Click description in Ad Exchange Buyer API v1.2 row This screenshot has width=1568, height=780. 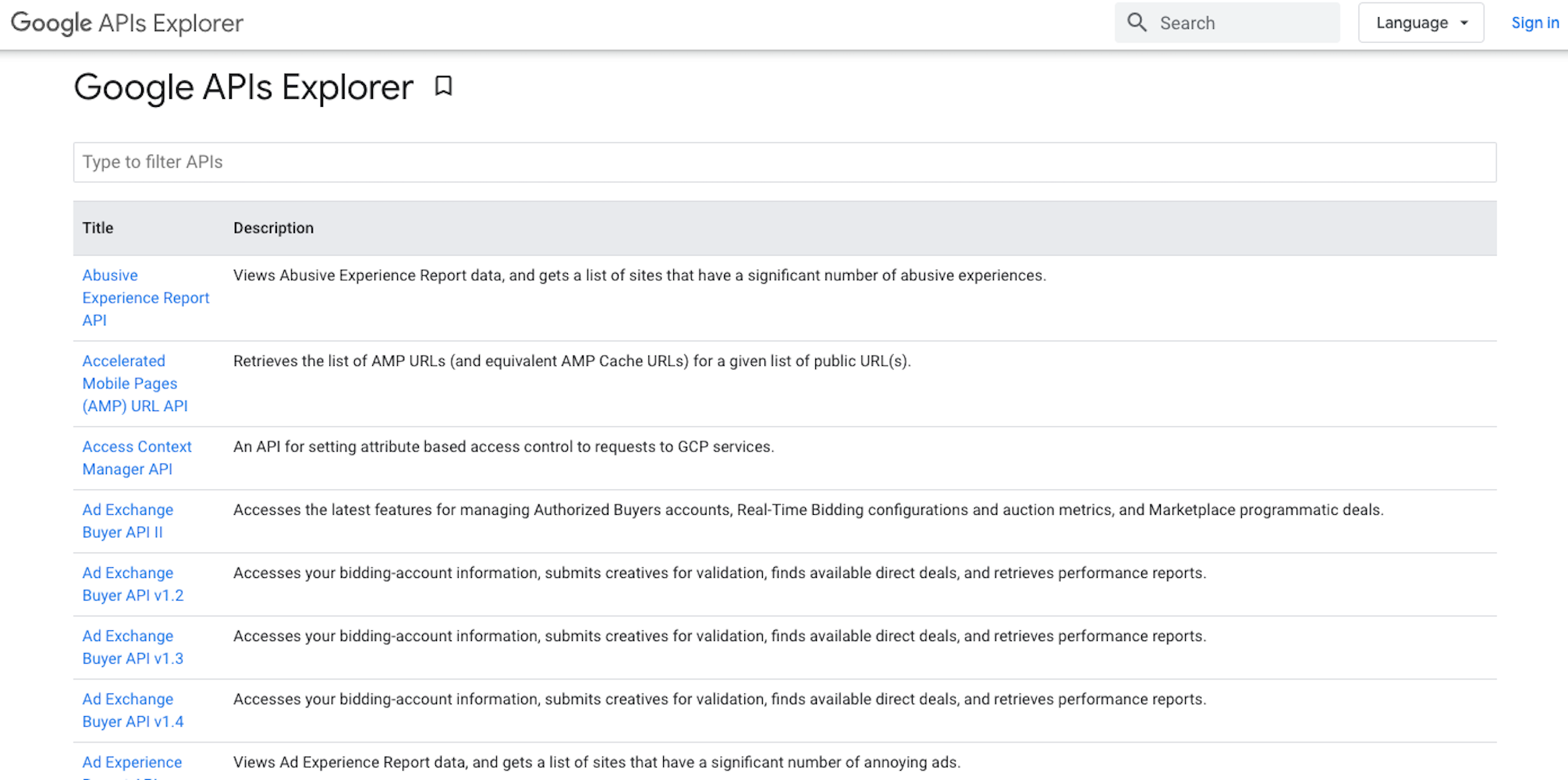pos(719,573)
